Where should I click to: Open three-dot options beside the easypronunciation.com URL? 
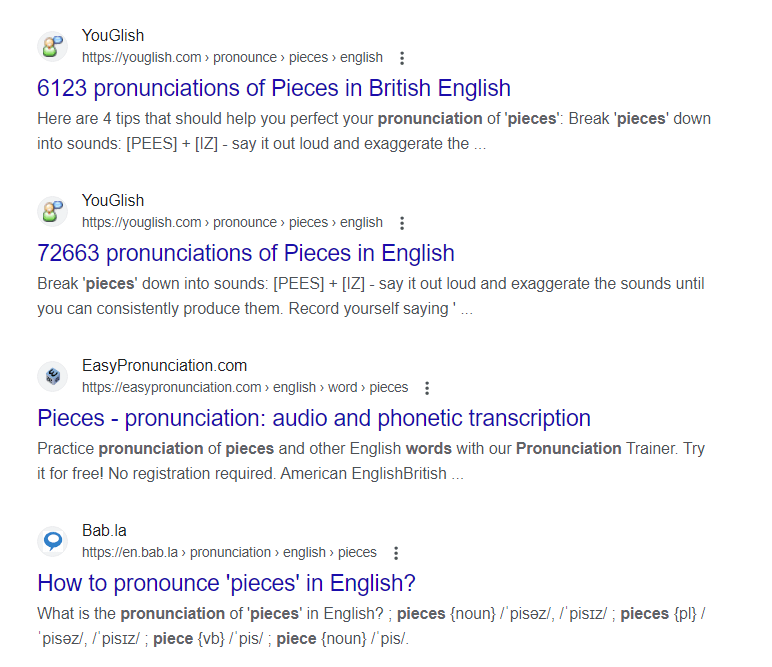[x=427, y=388]
